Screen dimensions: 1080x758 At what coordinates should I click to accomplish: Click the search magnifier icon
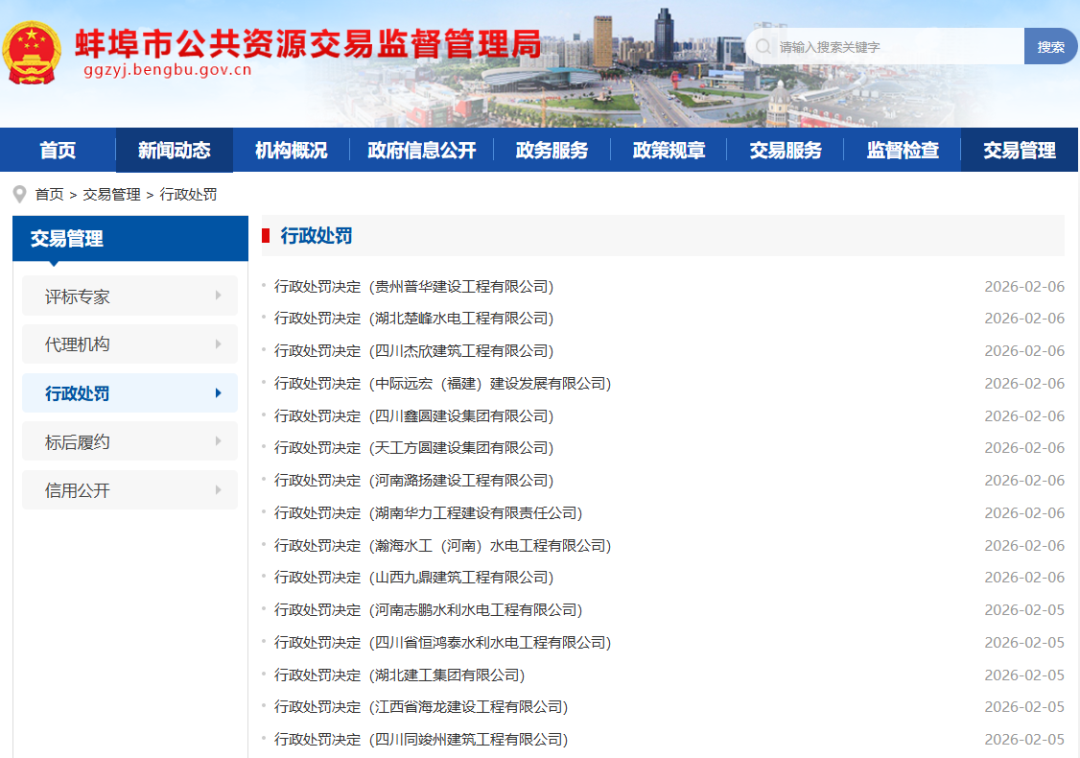click(x=764, y=47)
